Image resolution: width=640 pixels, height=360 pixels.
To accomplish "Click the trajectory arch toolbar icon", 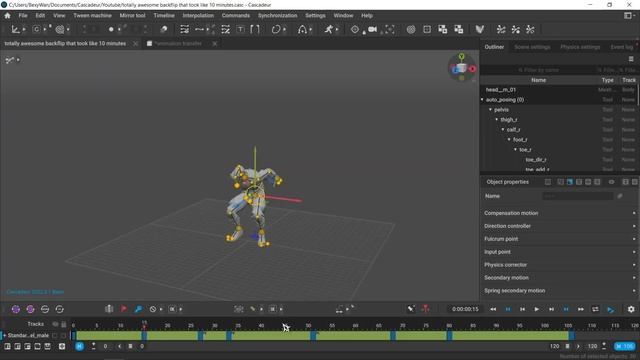I will point(302,29).
